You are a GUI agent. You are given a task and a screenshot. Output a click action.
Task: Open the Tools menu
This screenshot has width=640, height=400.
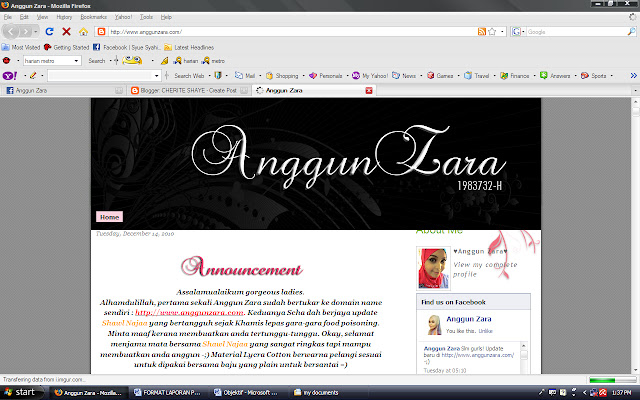(146, 17)
